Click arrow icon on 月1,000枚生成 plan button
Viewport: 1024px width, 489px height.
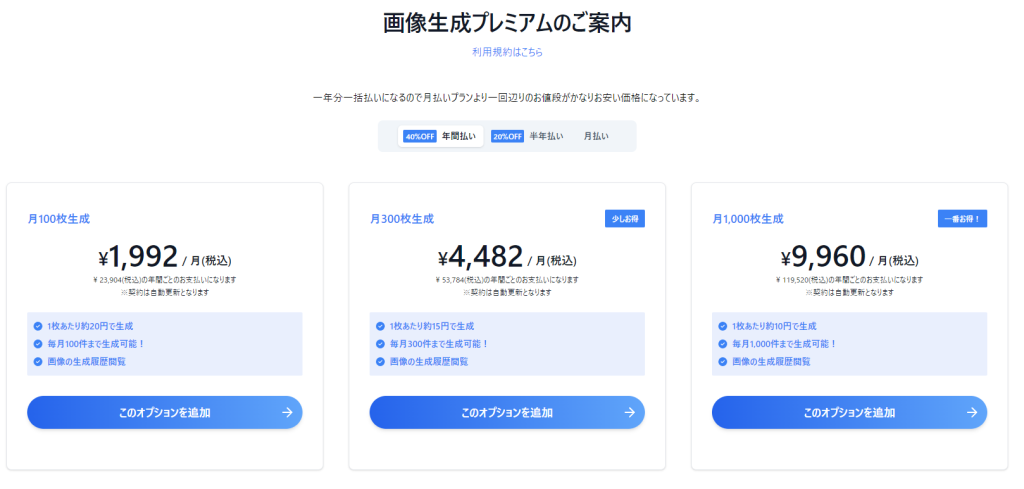(972, 411)
